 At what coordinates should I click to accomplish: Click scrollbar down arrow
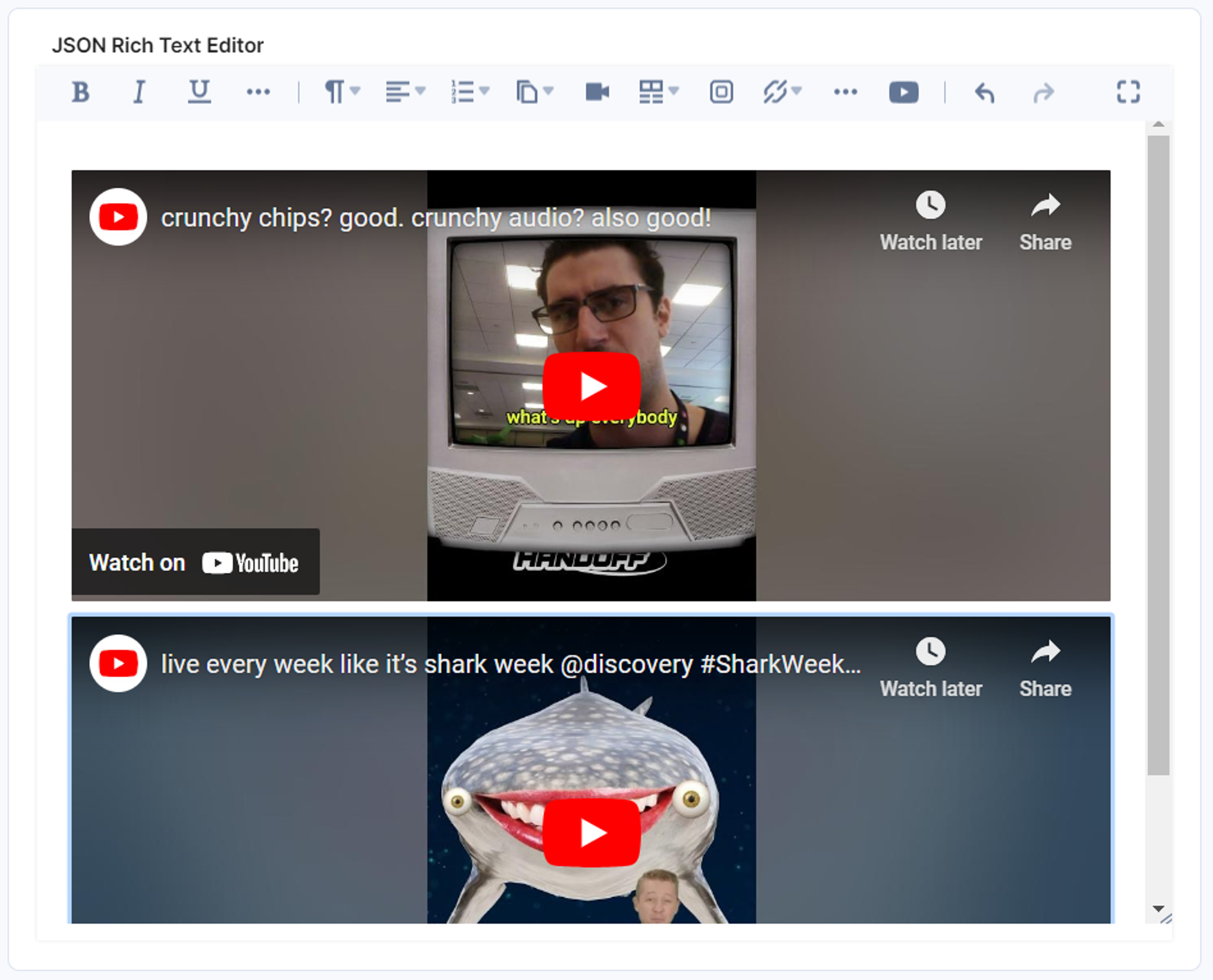click(1158, 908)
